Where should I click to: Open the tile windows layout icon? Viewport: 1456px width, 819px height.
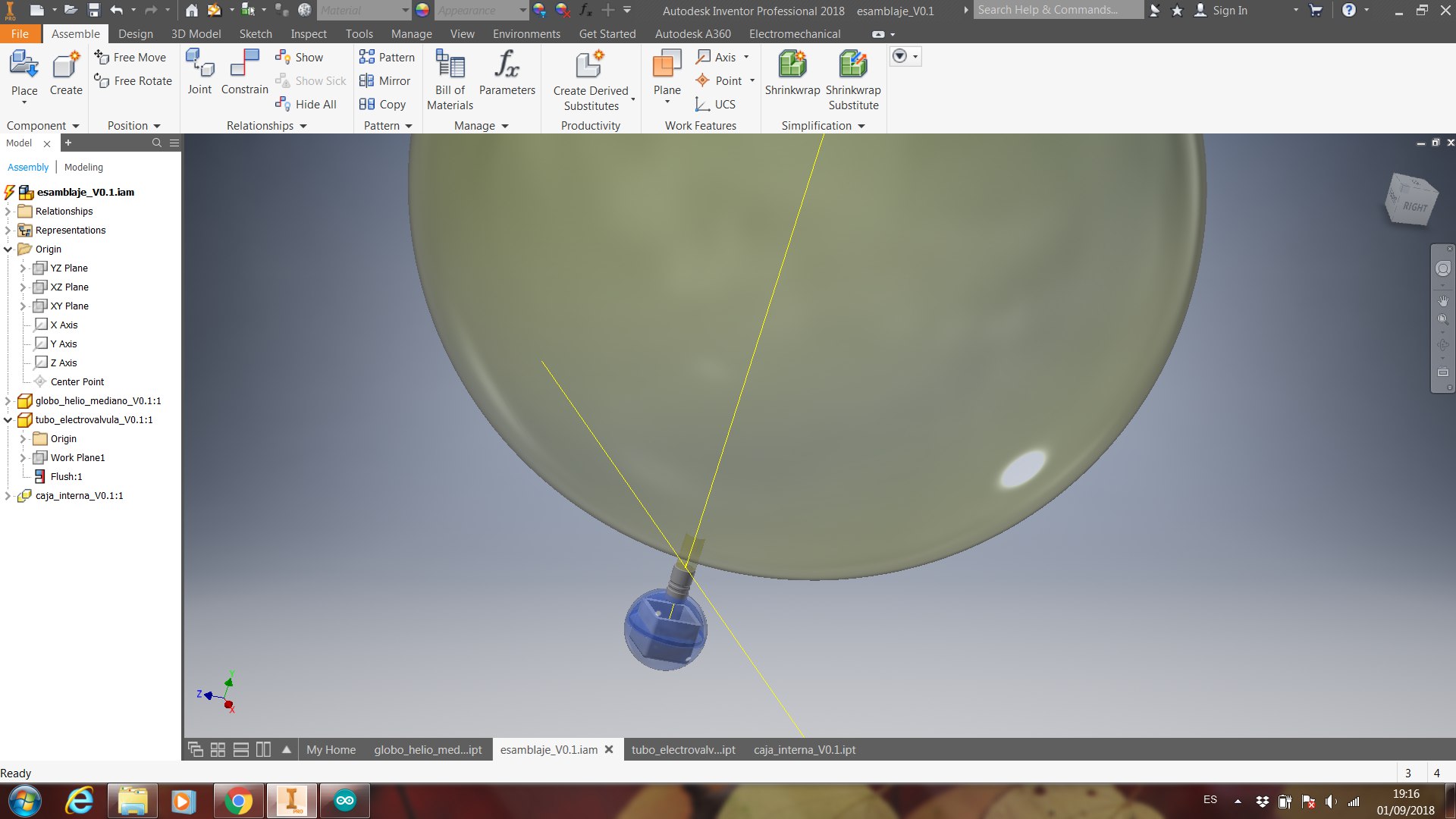(x=218, y=749)
